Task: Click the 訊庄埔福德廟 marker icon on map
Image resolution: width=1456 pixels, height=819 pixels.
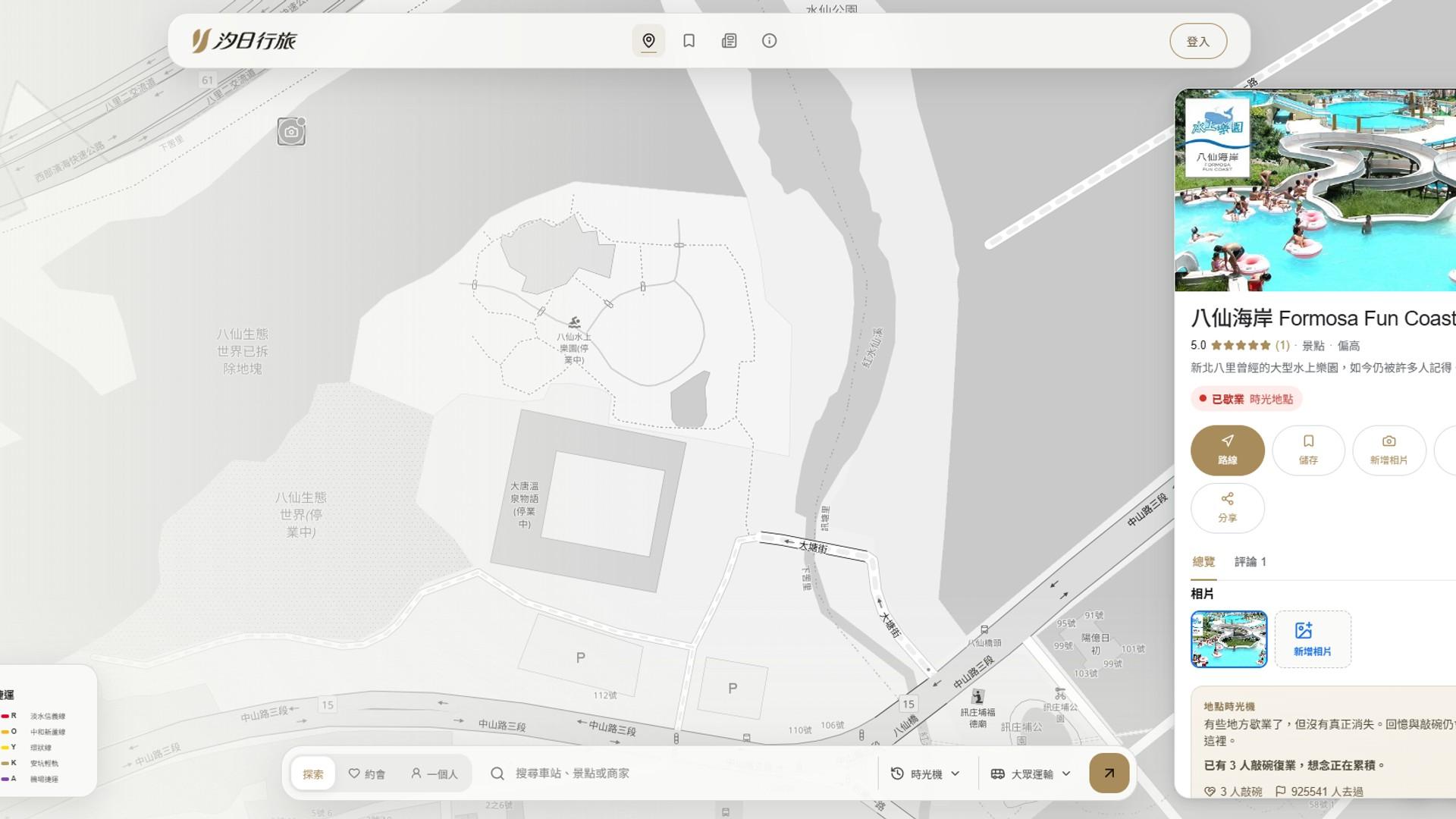Action: [978, 697]
